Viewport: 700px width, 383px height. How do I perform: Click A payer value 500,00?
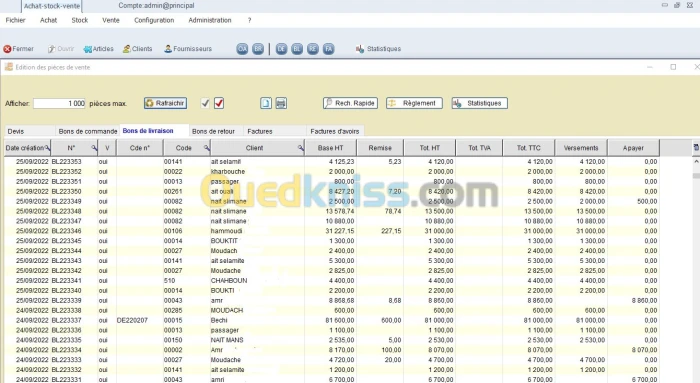click(x=647, y=201)
